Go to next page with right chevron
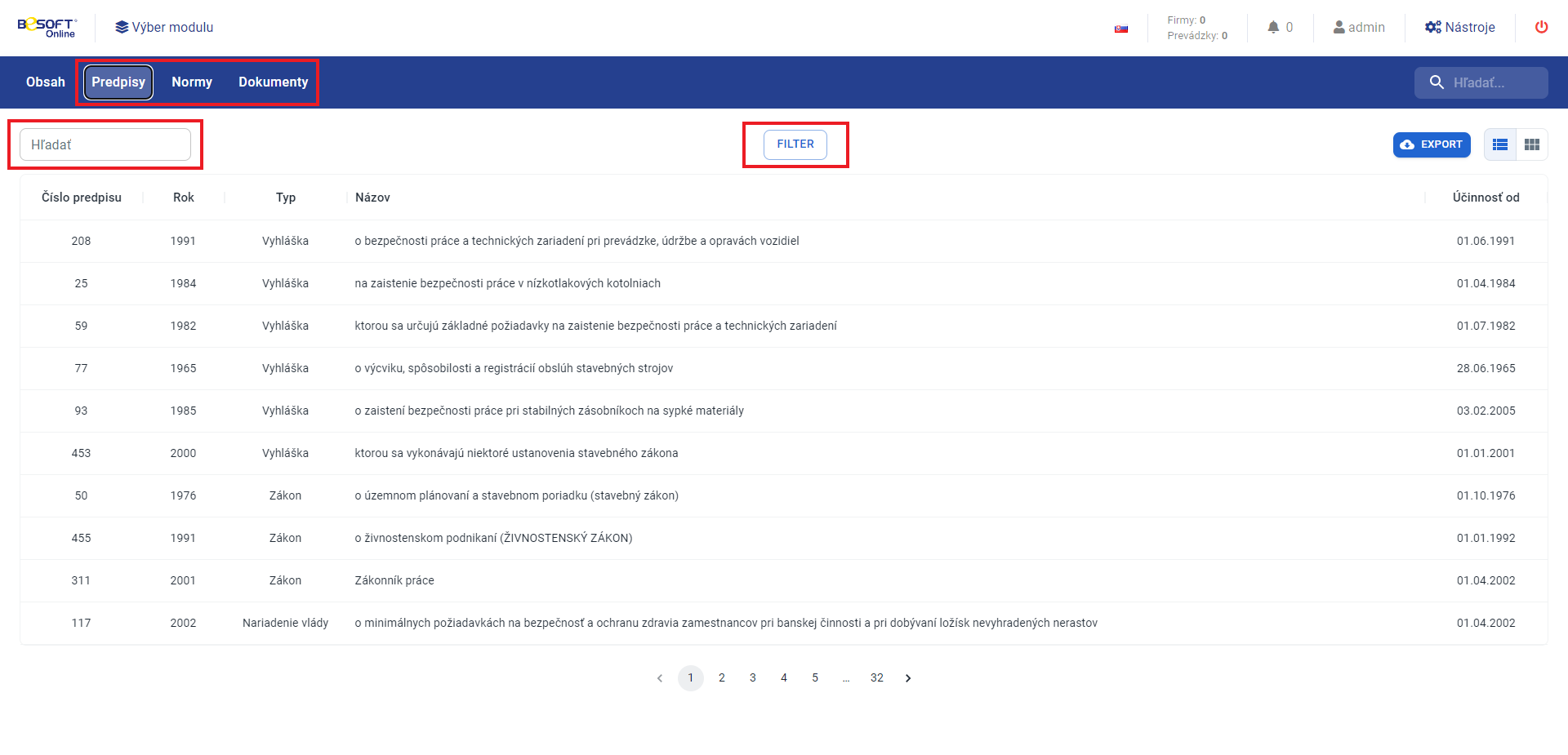 click(908, 678)
